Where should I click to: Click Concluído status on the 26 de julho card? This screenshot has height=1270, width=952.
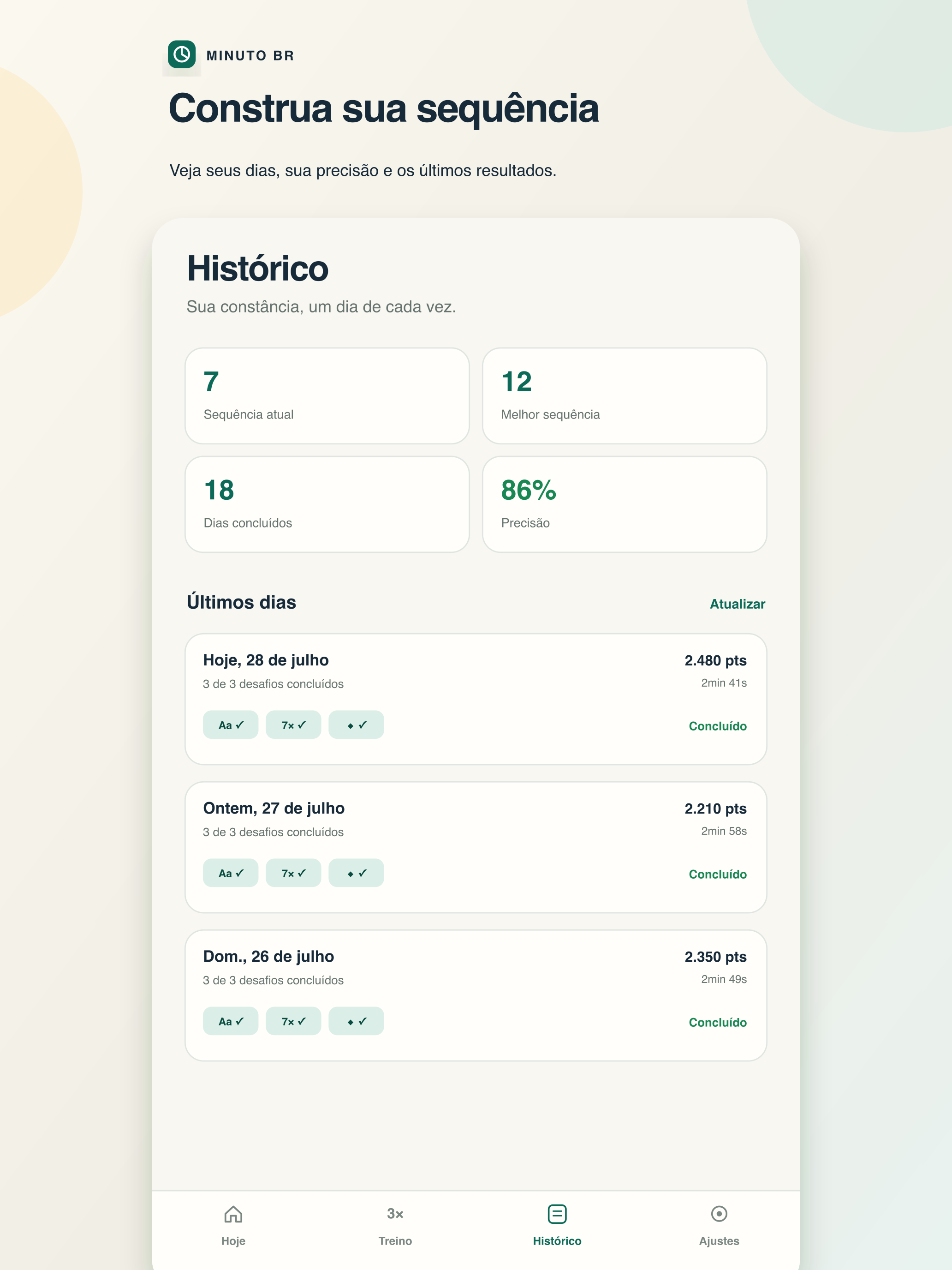coord(717,1023)
